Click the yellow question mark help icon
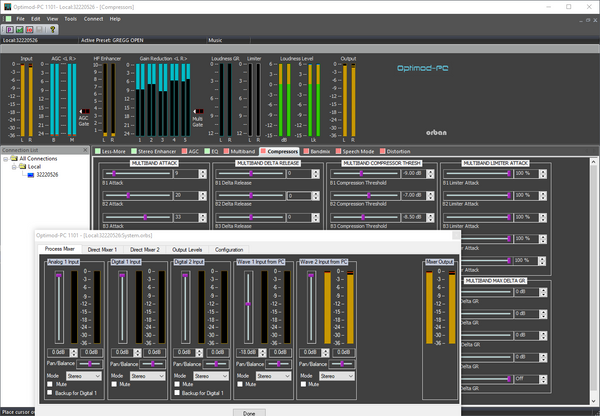The height and width of the screenshot is (416, 600). click(52, 29)
